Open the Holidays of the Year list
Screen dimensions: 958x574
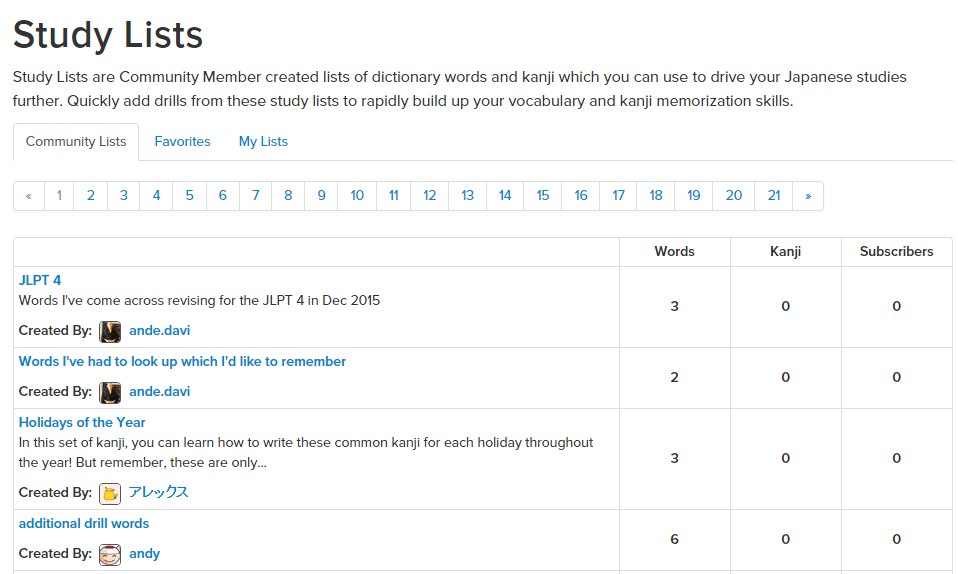82,423
